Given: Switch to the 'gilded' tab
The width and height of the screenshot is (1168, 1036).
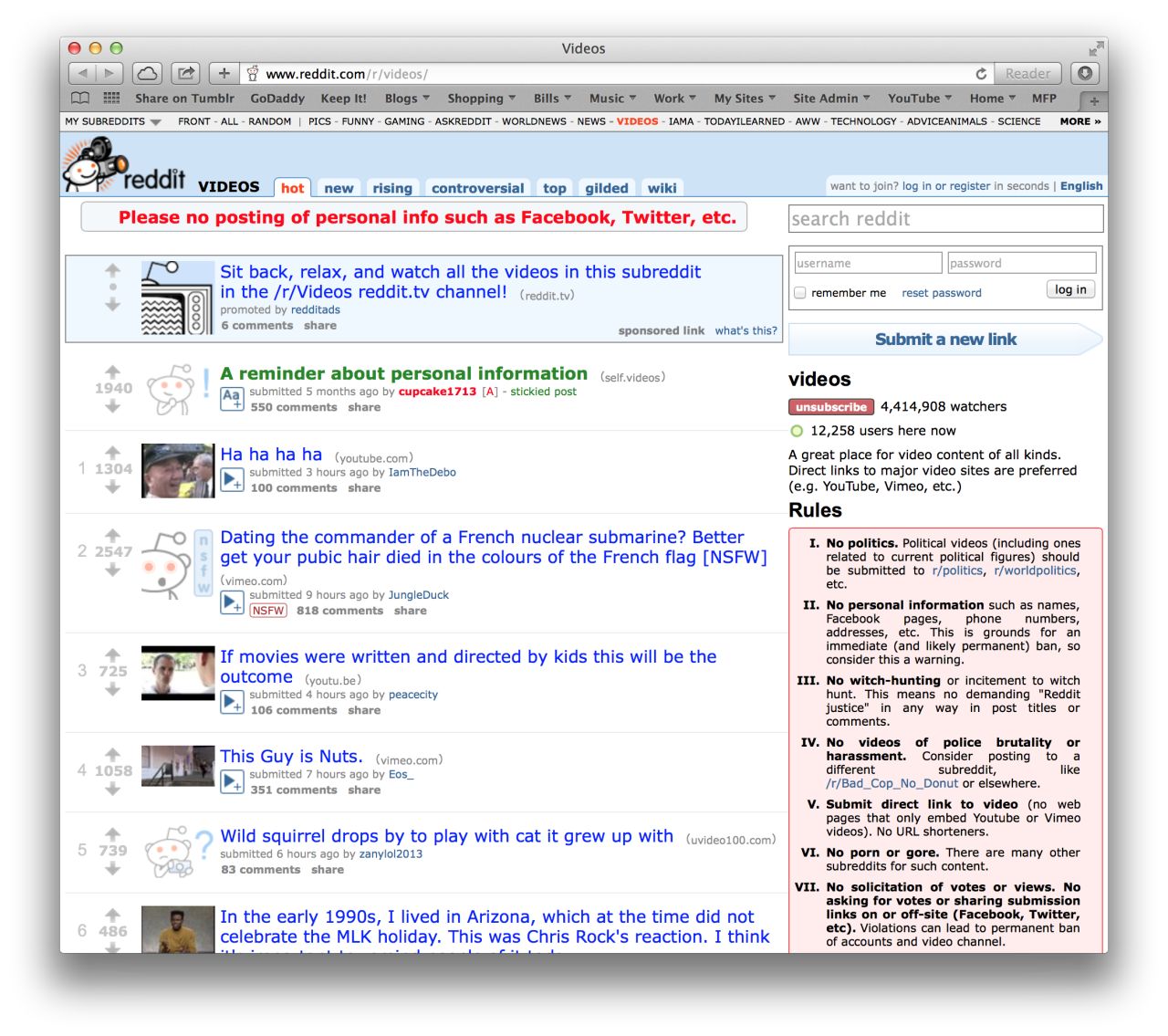Looking at the screenshot, I should point(607,188).
